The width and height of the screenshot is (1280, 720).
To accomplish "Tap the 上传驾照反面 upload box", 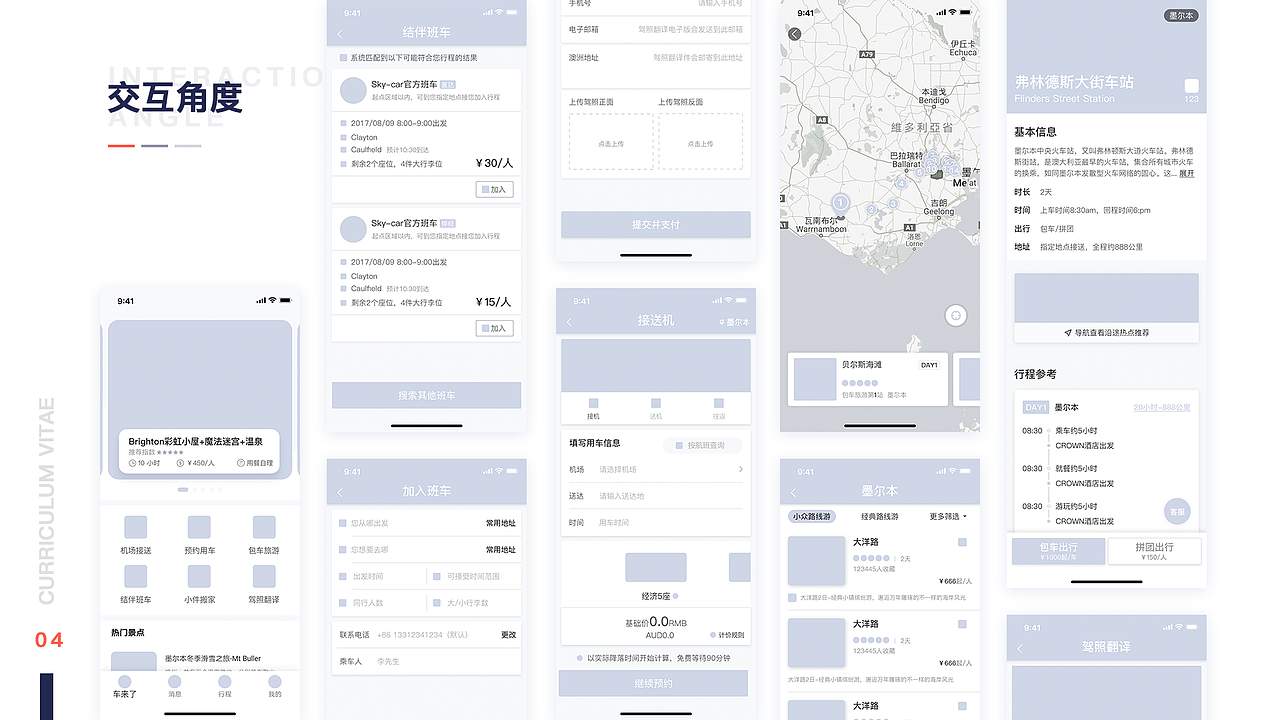I will 700,142.
